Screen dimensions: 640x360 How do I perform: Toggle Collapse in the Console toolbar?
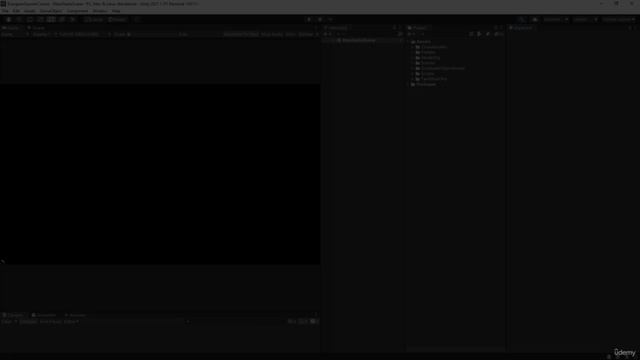[x=28, y=322]
